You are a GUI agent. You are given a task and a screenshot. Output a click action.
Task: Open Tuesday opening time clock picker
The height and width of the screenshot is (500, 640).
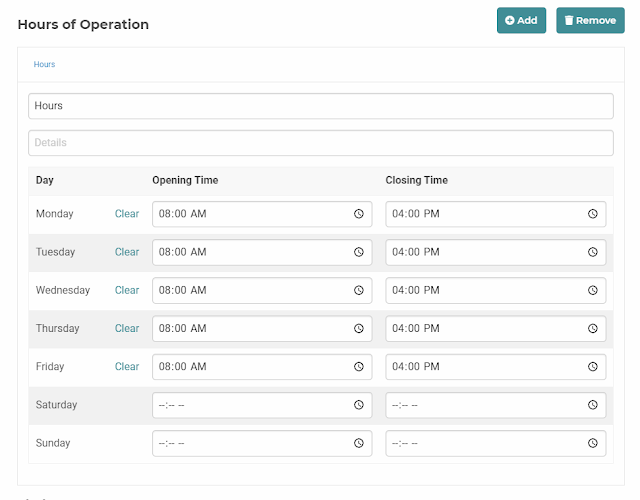coord(359,252)
